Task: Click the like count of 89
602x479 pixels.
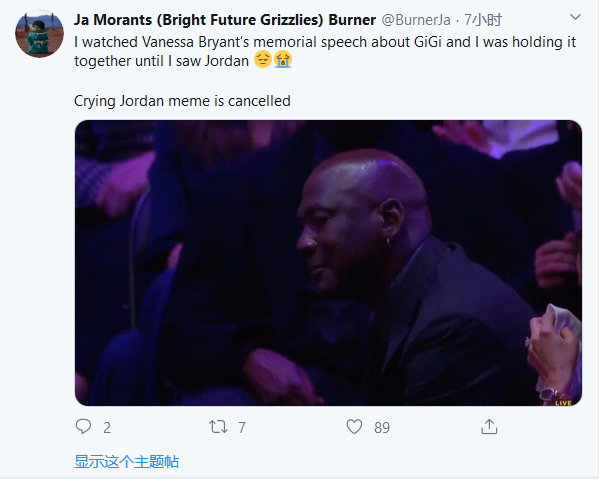Action: [x=381, y=428]
